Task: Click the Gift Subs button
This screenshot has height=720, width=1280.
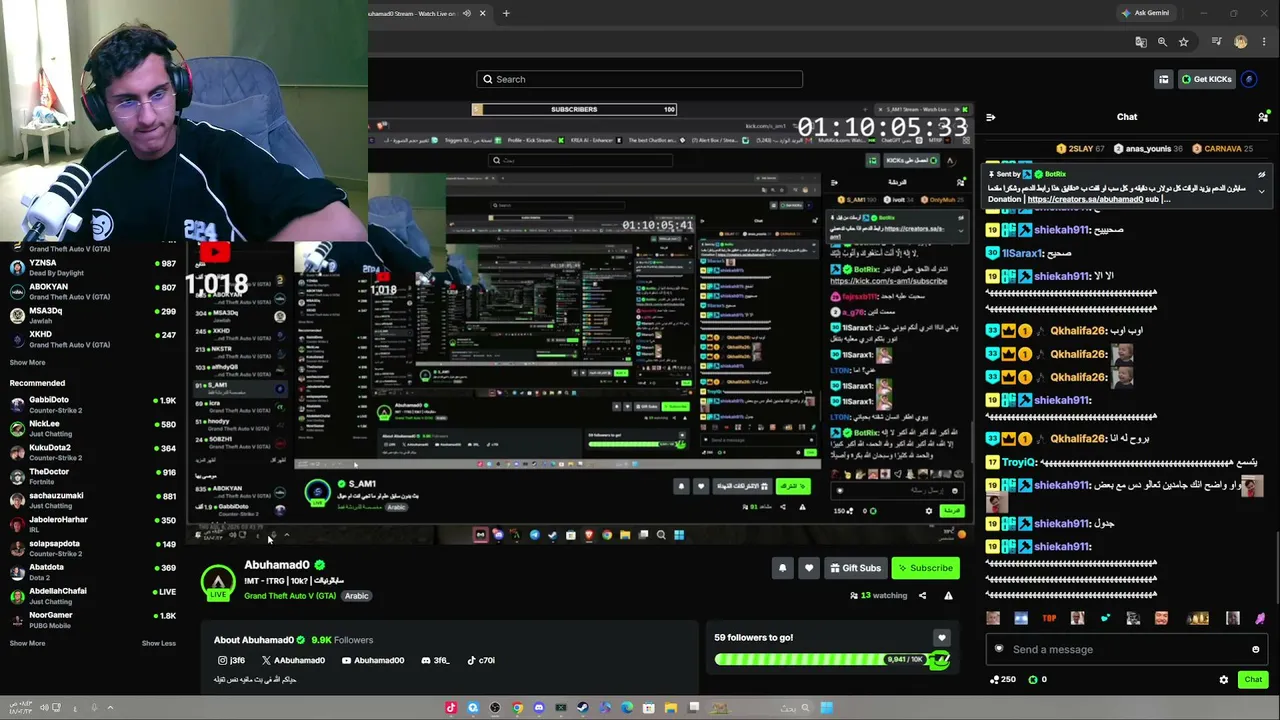Action: (x=855, y=568)
